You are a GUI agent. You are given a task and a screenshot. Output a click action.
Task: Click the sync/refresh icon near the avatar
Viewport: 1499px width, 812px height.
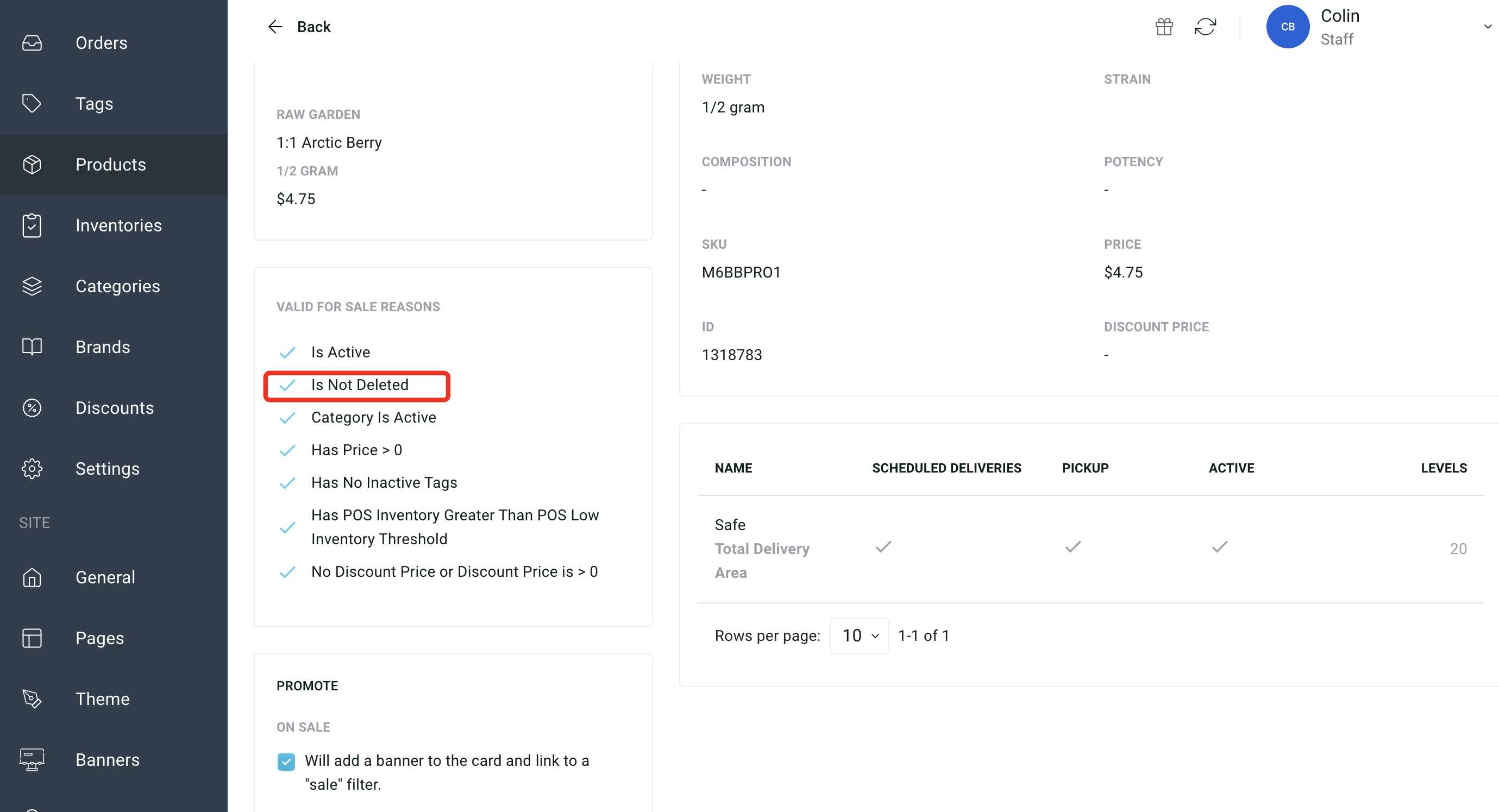coord(1206,26)
